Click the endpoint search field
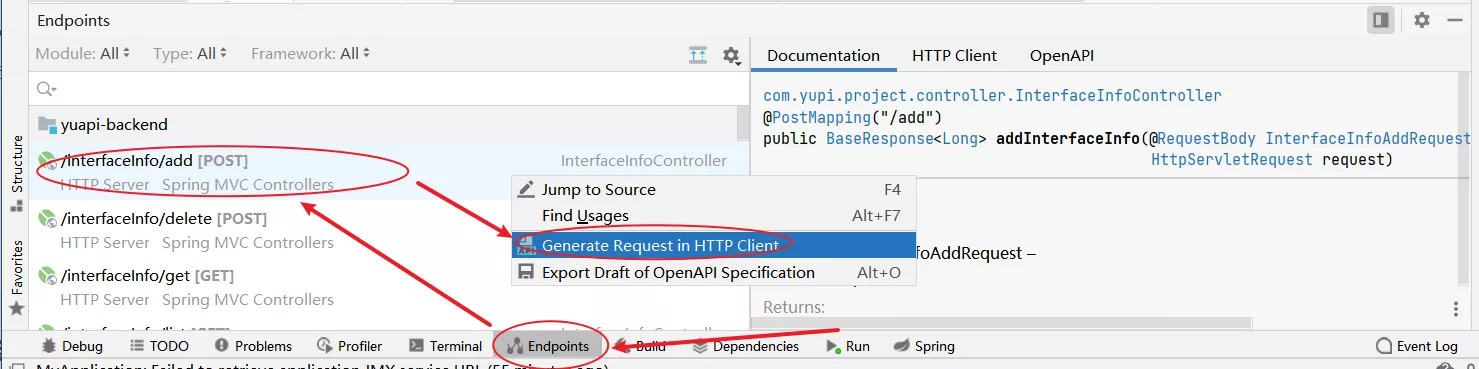Image resolution: width=1479 pixels, height=369 pixels. coord(390,89)
